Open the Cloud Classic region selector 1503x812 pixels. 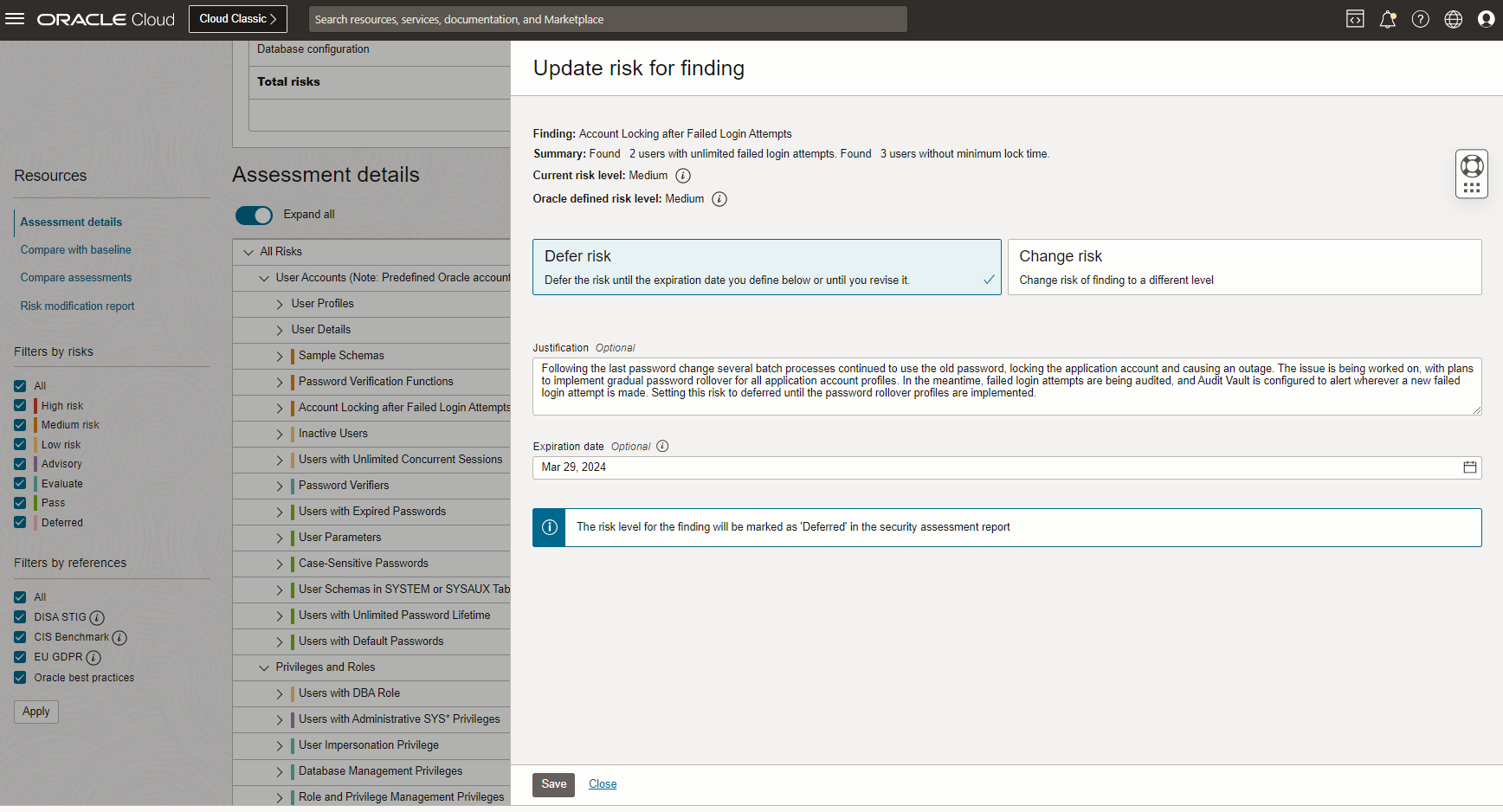pos(237,18)
